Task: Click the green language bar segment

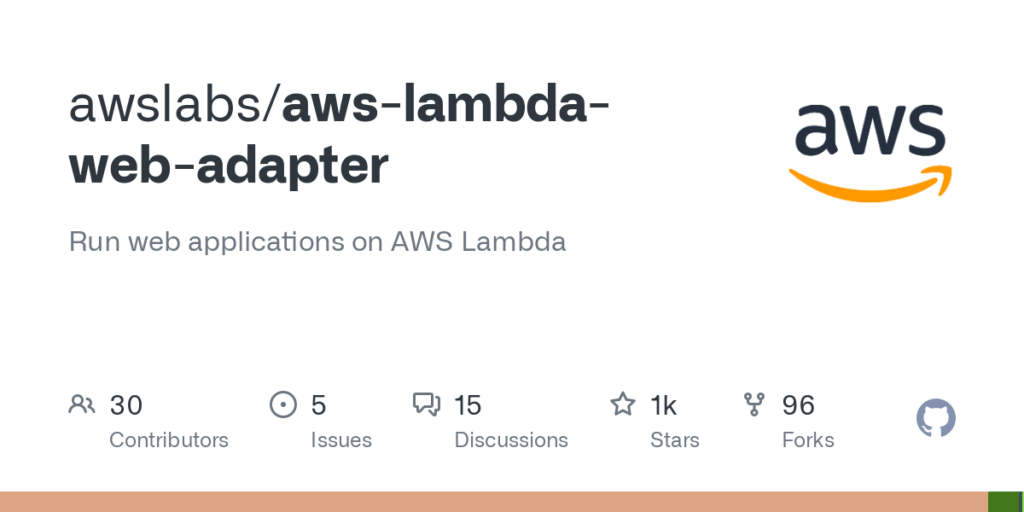Action: click(1002, 502)
